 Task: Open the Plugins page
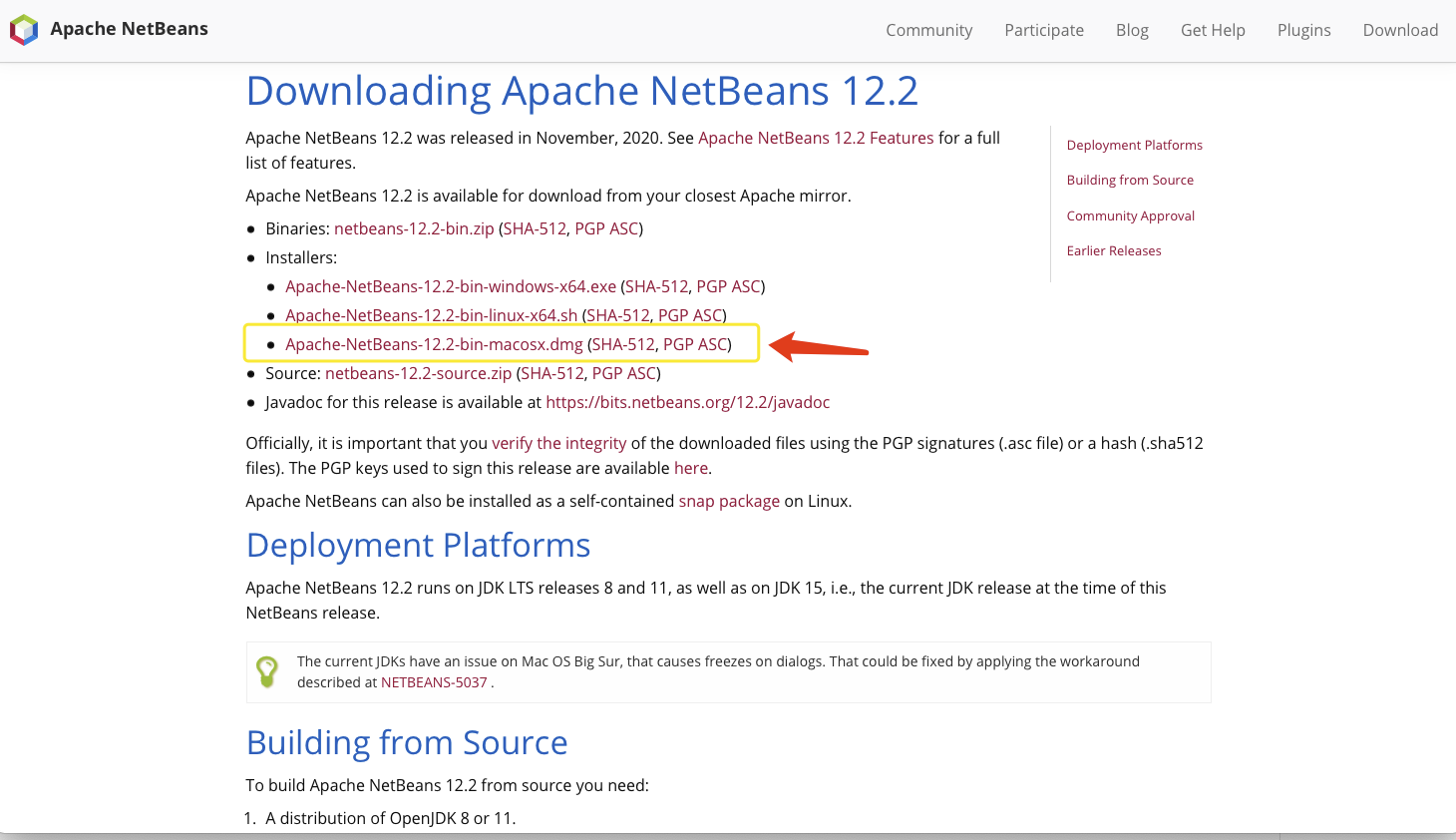[1303, 30]
